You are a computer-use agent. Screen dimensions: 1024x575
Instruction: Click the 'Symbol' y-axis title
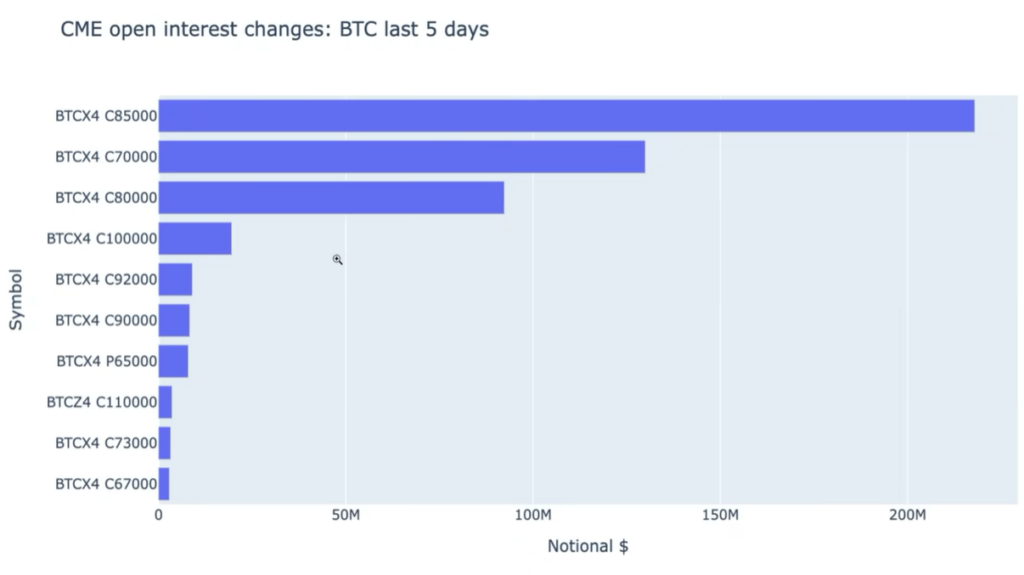point(16,299)
